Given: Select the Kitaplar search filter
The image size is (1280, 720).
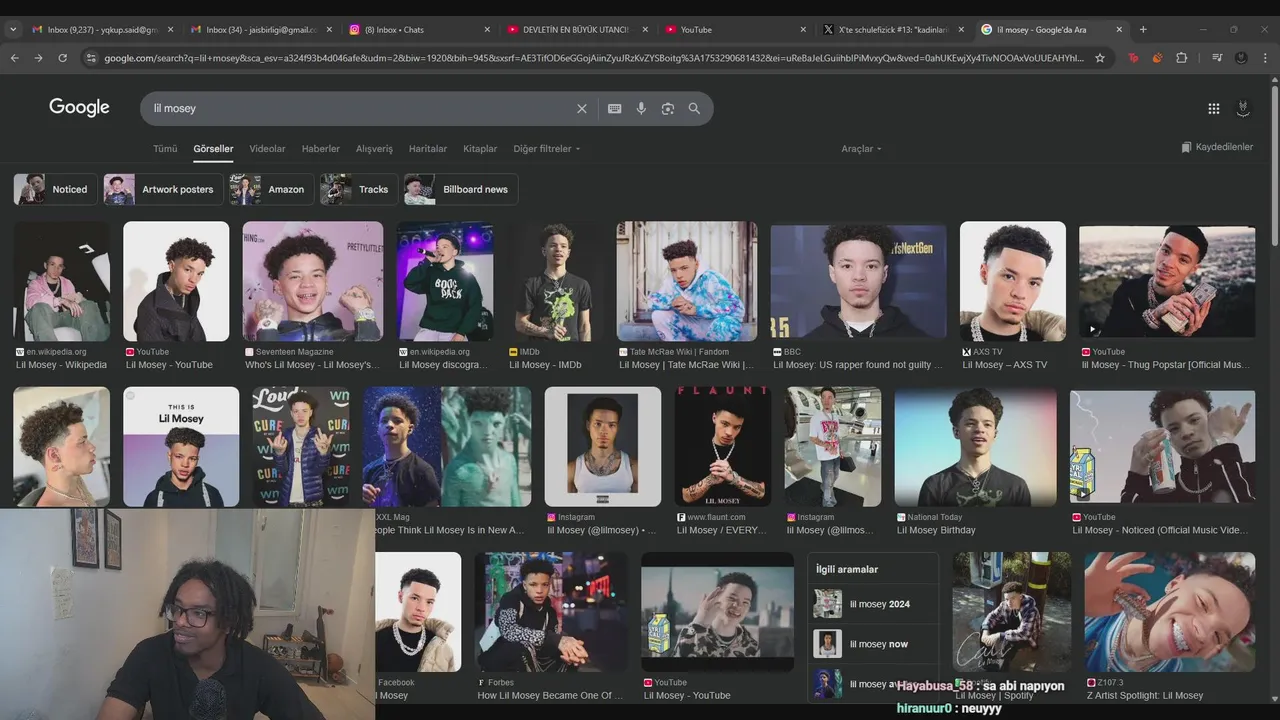Looking at the screenshot, I should coord(480,149).
